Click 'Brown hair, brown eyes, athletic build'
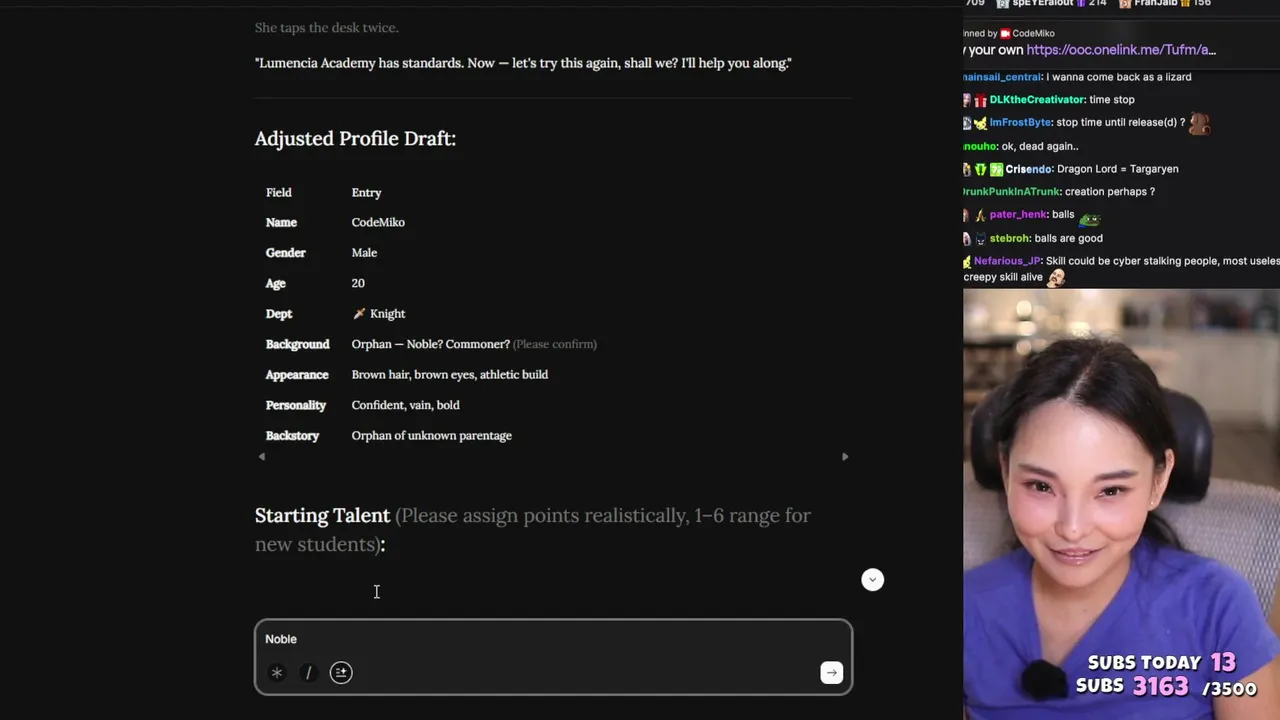This screenshot has width=1280, height=720. point(450,375)
